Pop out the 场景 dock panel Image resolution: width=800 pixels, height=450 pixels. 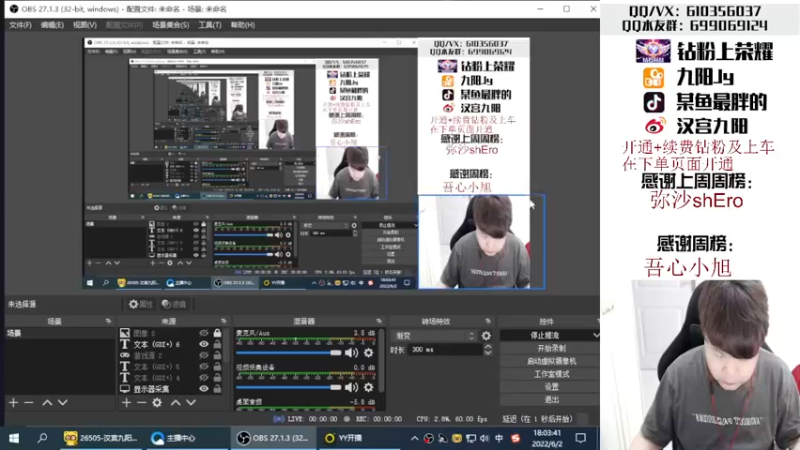click(108, 321)
